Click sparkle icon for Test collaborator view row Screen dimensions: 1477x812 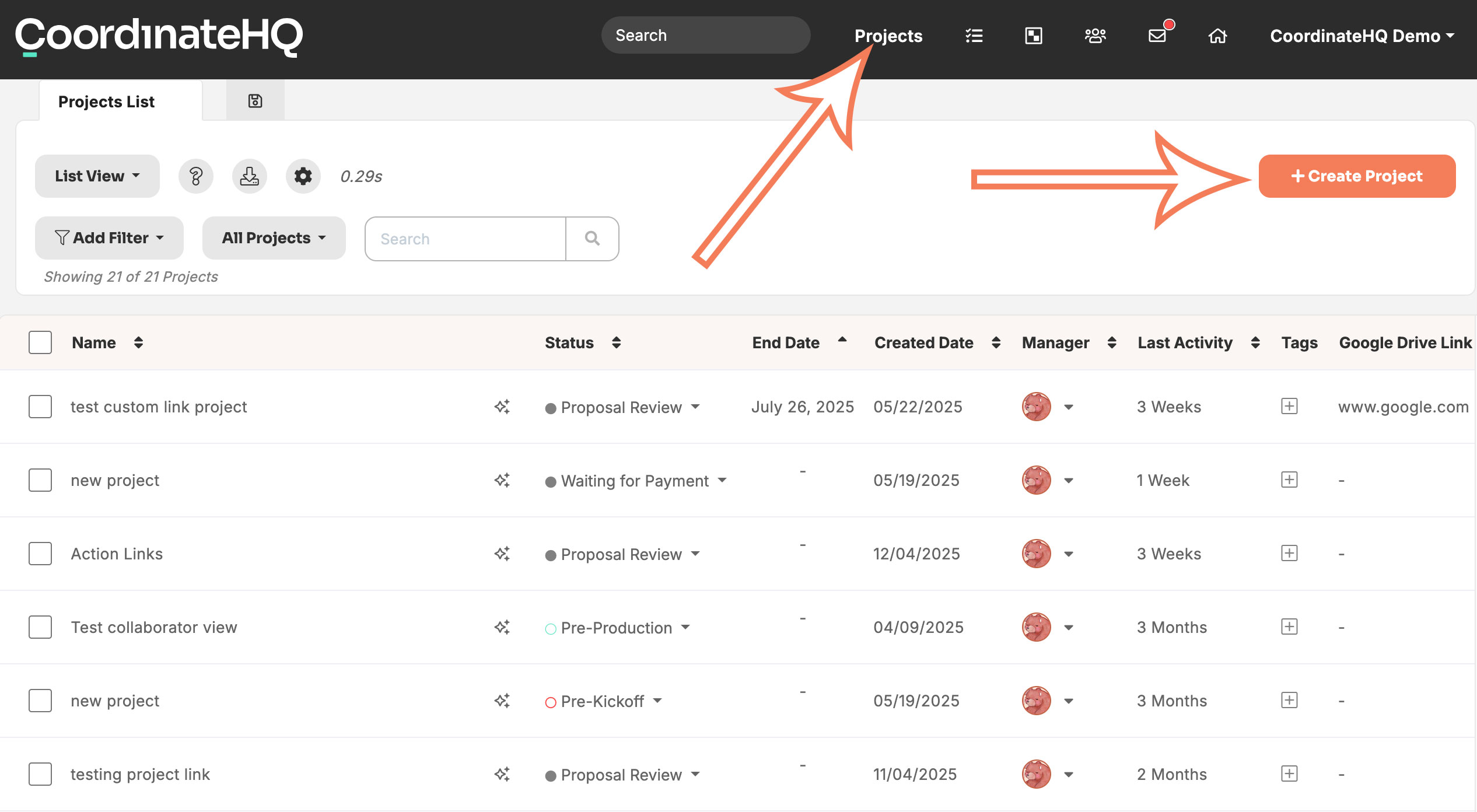pyautogui.click(x=502, y=627)
